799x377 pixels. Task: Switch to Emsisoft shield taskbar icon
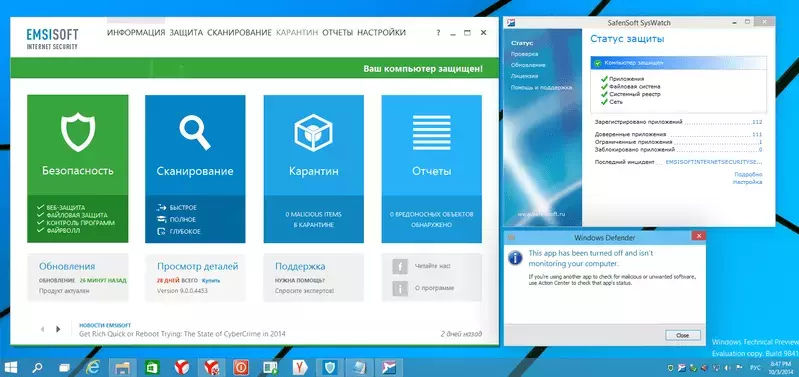click(329, 367)
